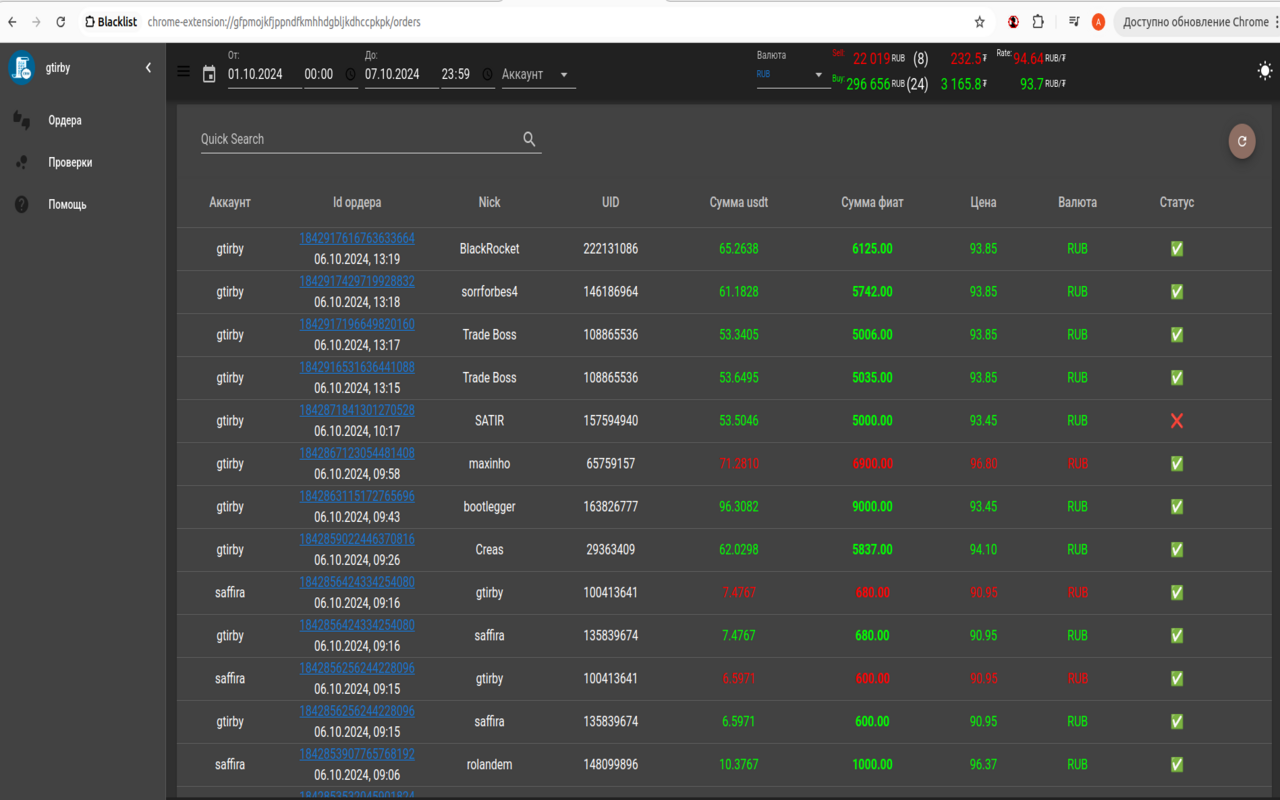1280x800 pixels.
Task: Click the red cross status for SATIR
Action: 1176,421
